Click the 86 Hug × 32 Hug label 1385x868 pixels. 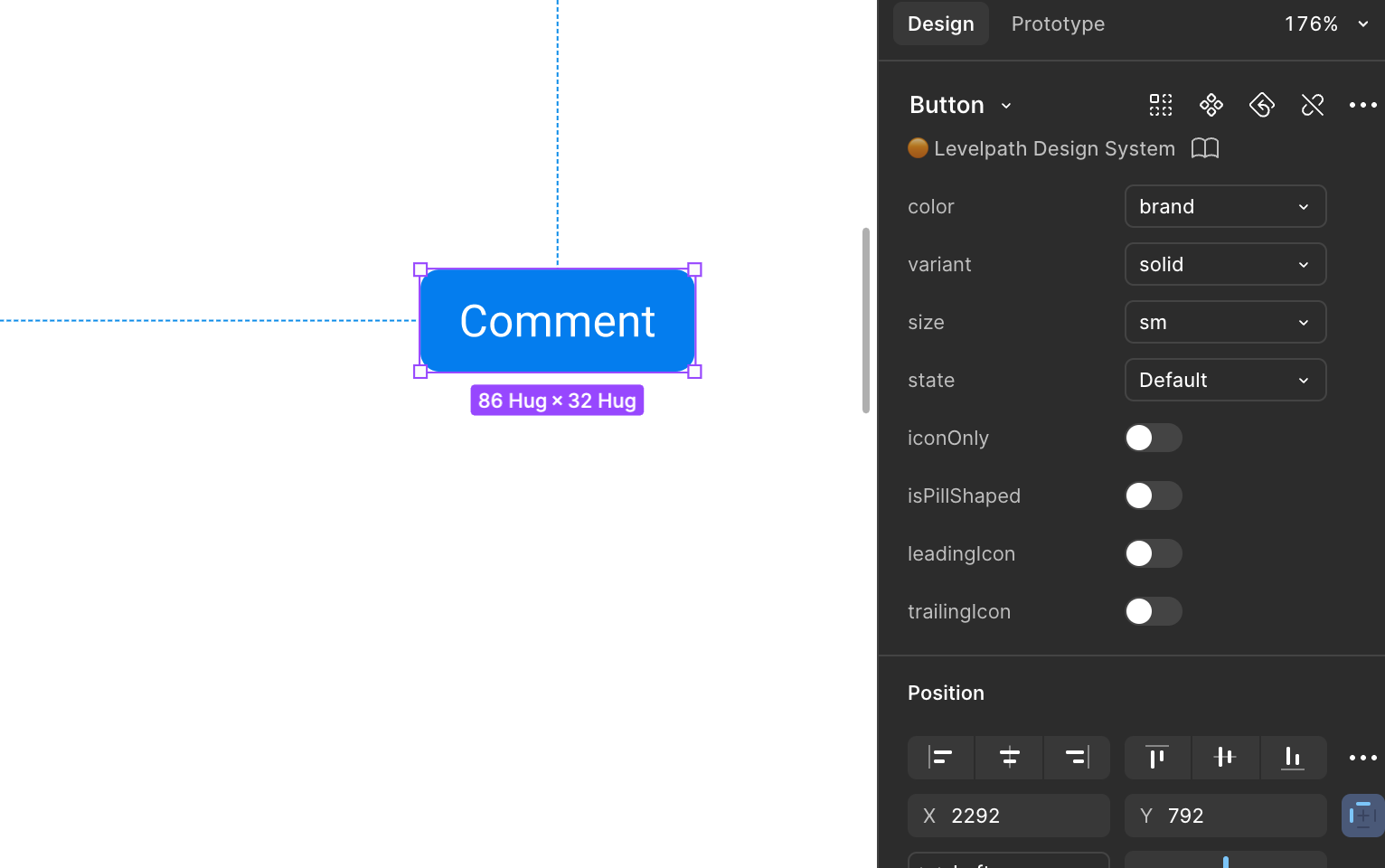tap(557, 401)
